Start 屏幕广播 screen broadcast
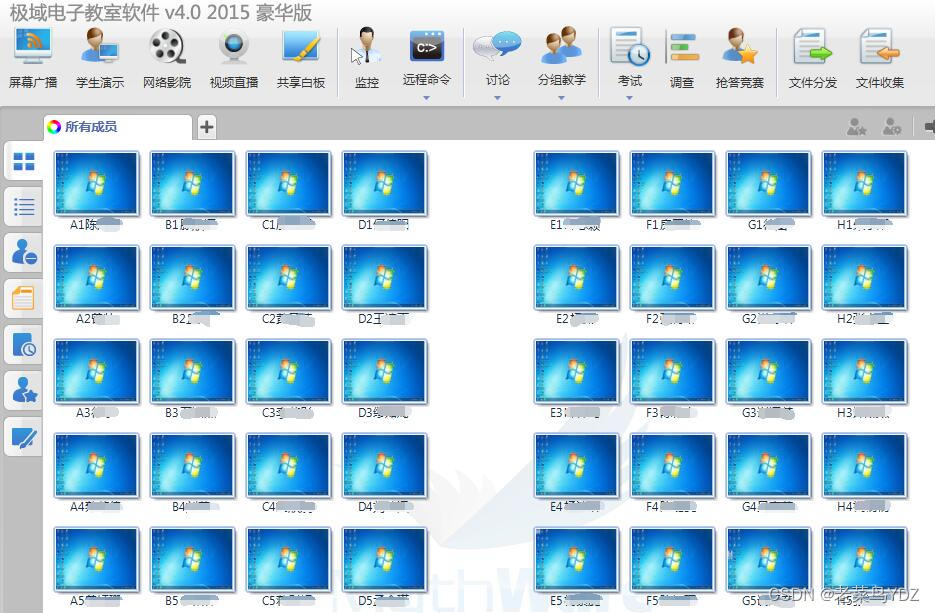The width and height of the screenshot is (935, 613). point(33,58)
